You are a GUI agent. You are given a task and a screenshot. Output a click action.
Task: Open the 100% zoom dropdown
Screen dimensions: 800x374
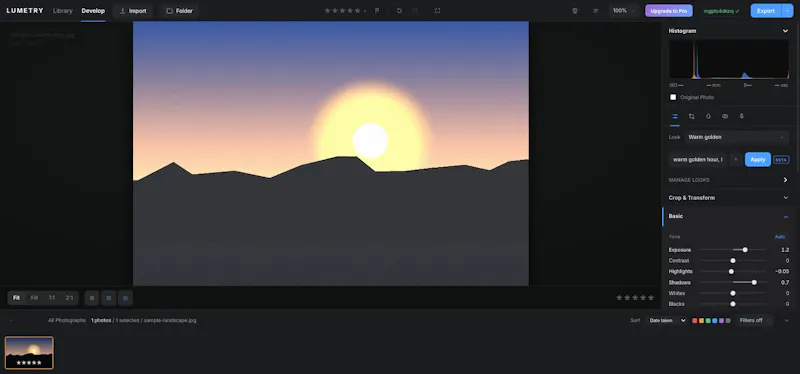623,11
